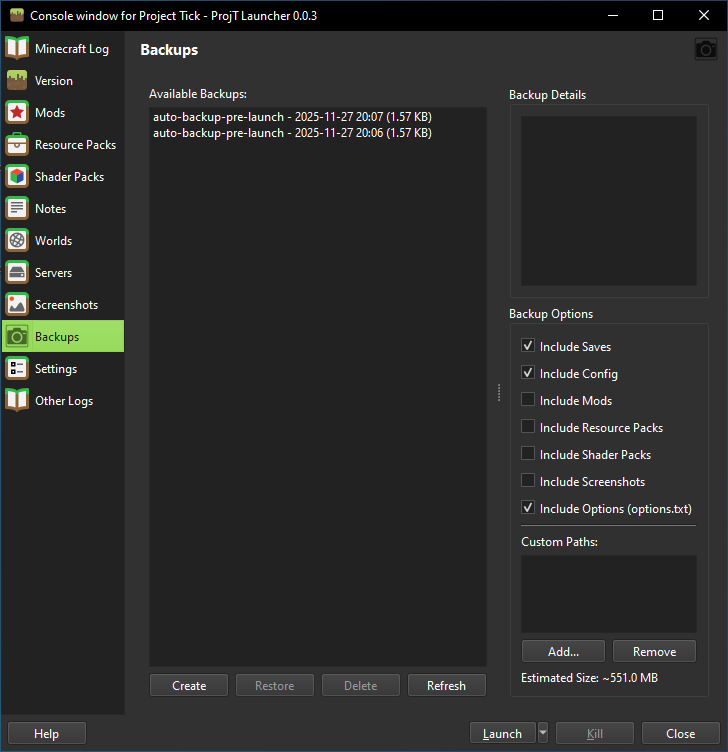728x752 pixels.
Task: Click the Shader Packs cube icon
Action: pos(17,176)
